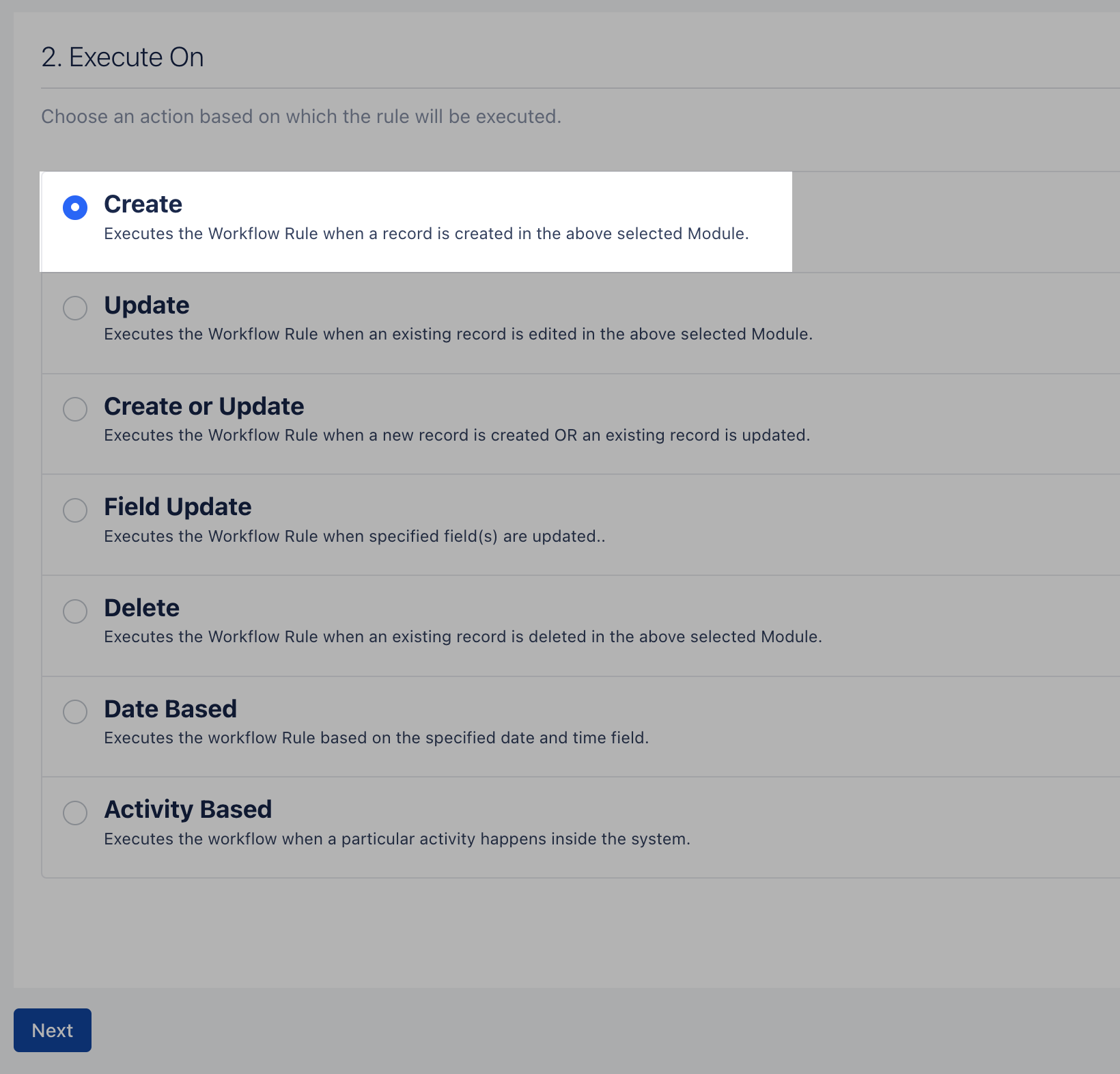1120x1074 pixels.
Task: Click the 'Update' option title
Action: point(147,305)
